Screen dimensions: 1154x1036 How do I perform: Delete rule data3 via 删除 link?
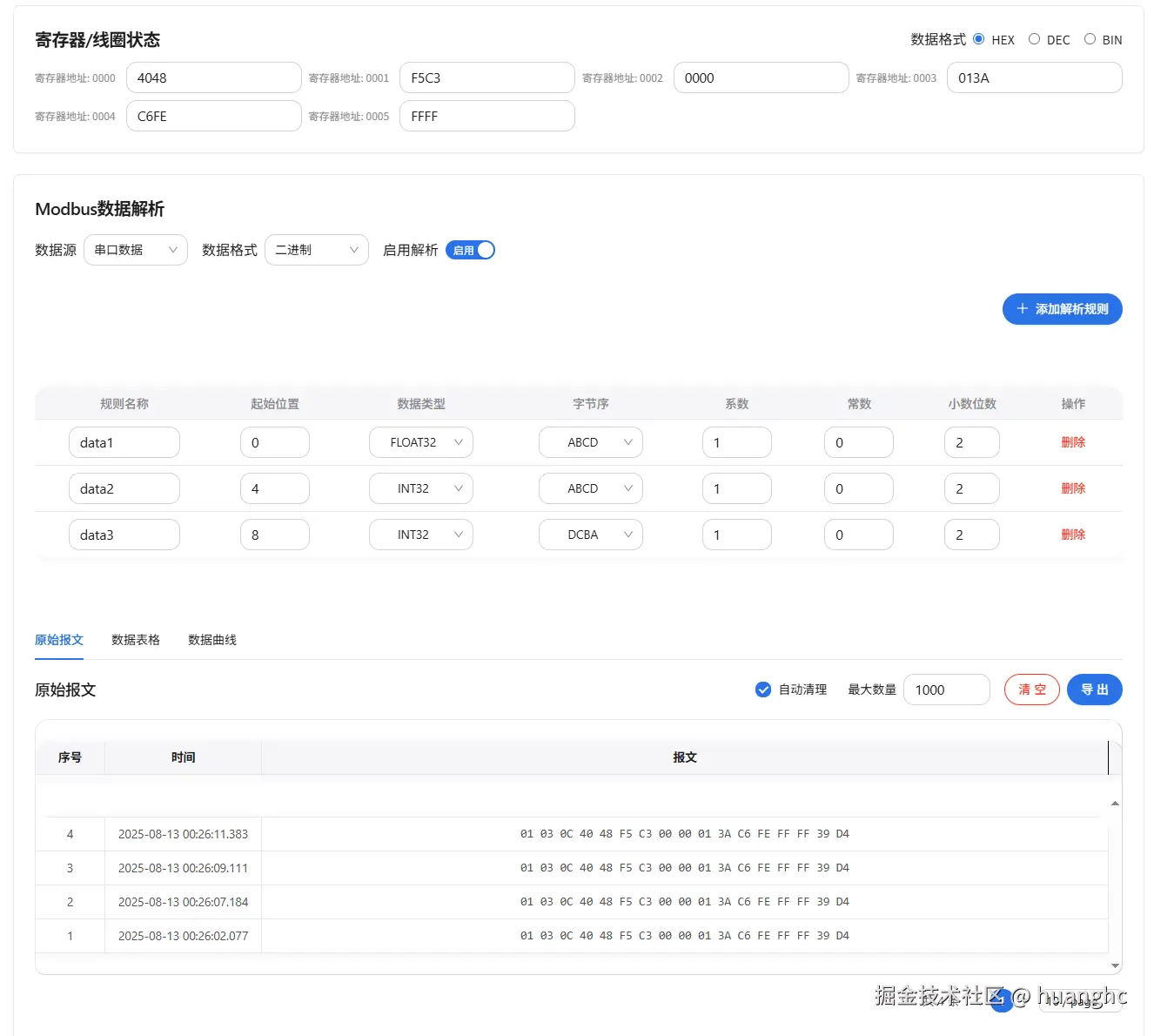pos(1073,535)
